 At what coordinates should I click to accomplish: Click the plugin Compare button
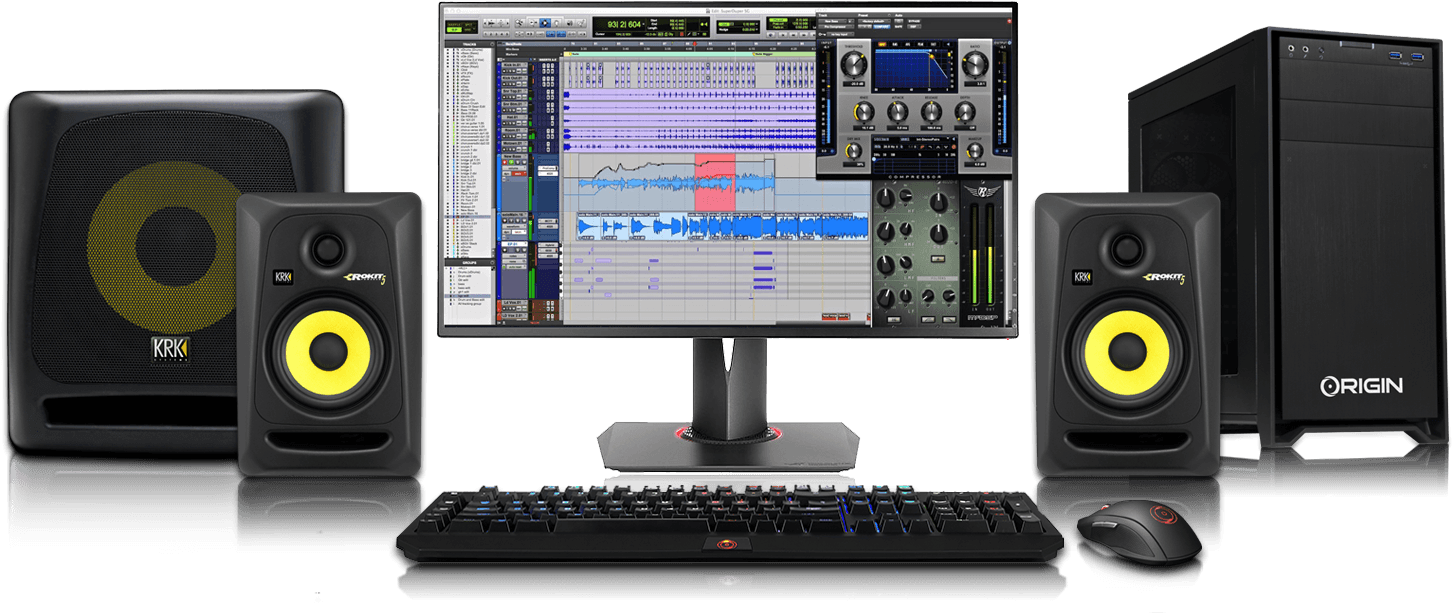pos(882,26)
